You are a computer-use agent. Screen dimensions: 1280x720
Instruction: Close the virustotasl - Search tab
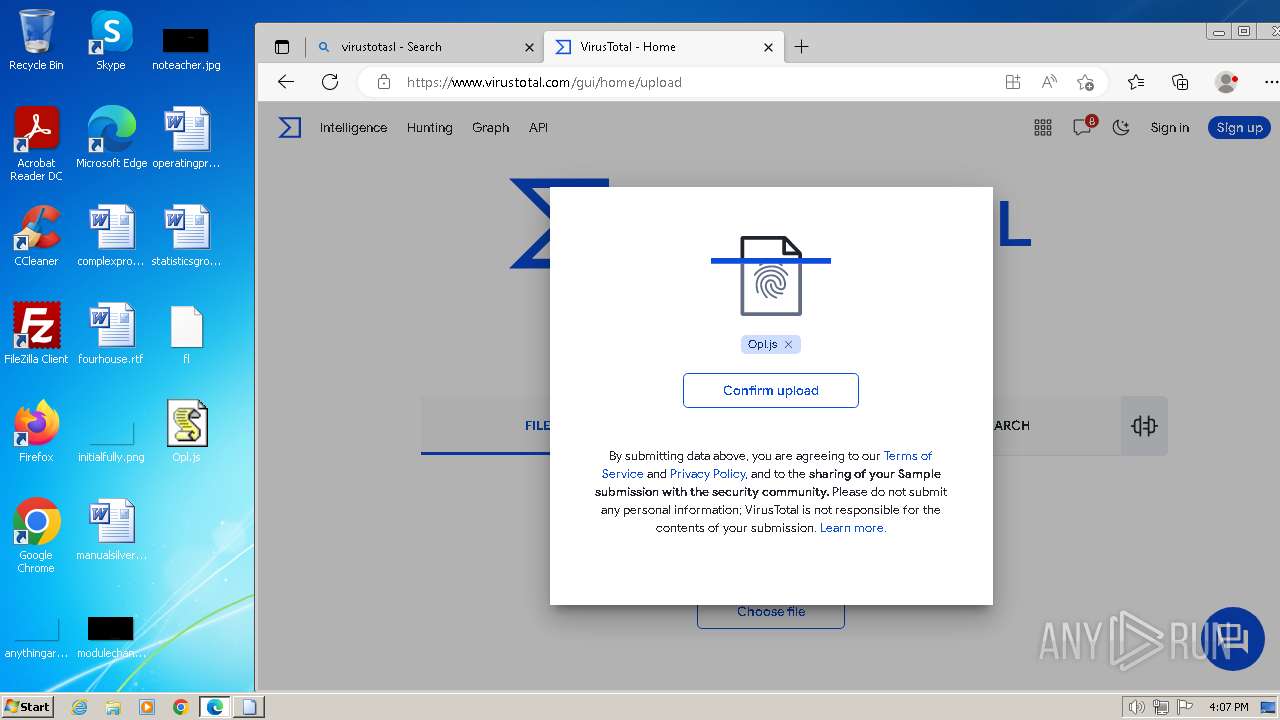click(x=529, y=47)
